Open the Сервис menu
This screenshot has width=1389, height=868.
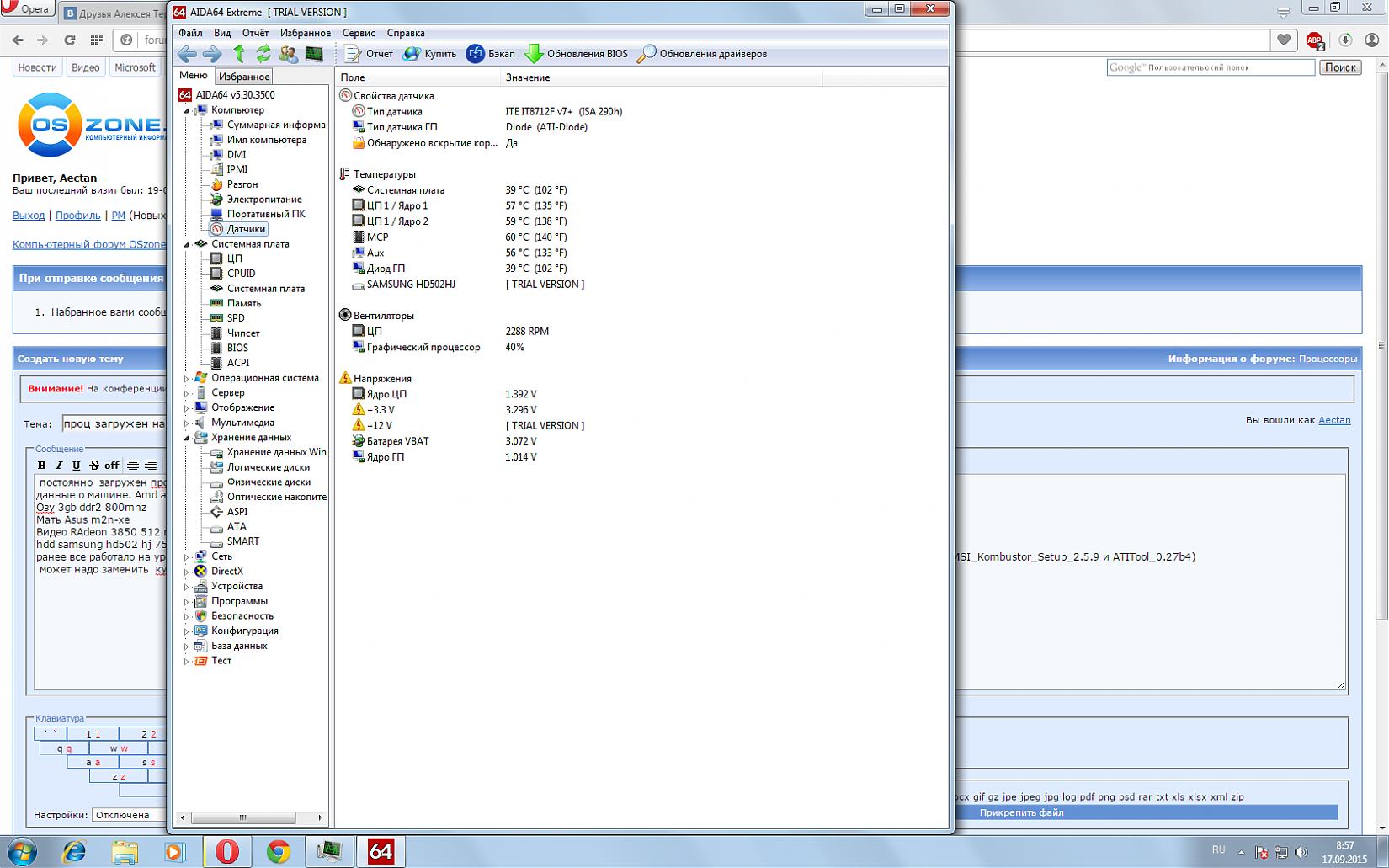pos(359,33)
